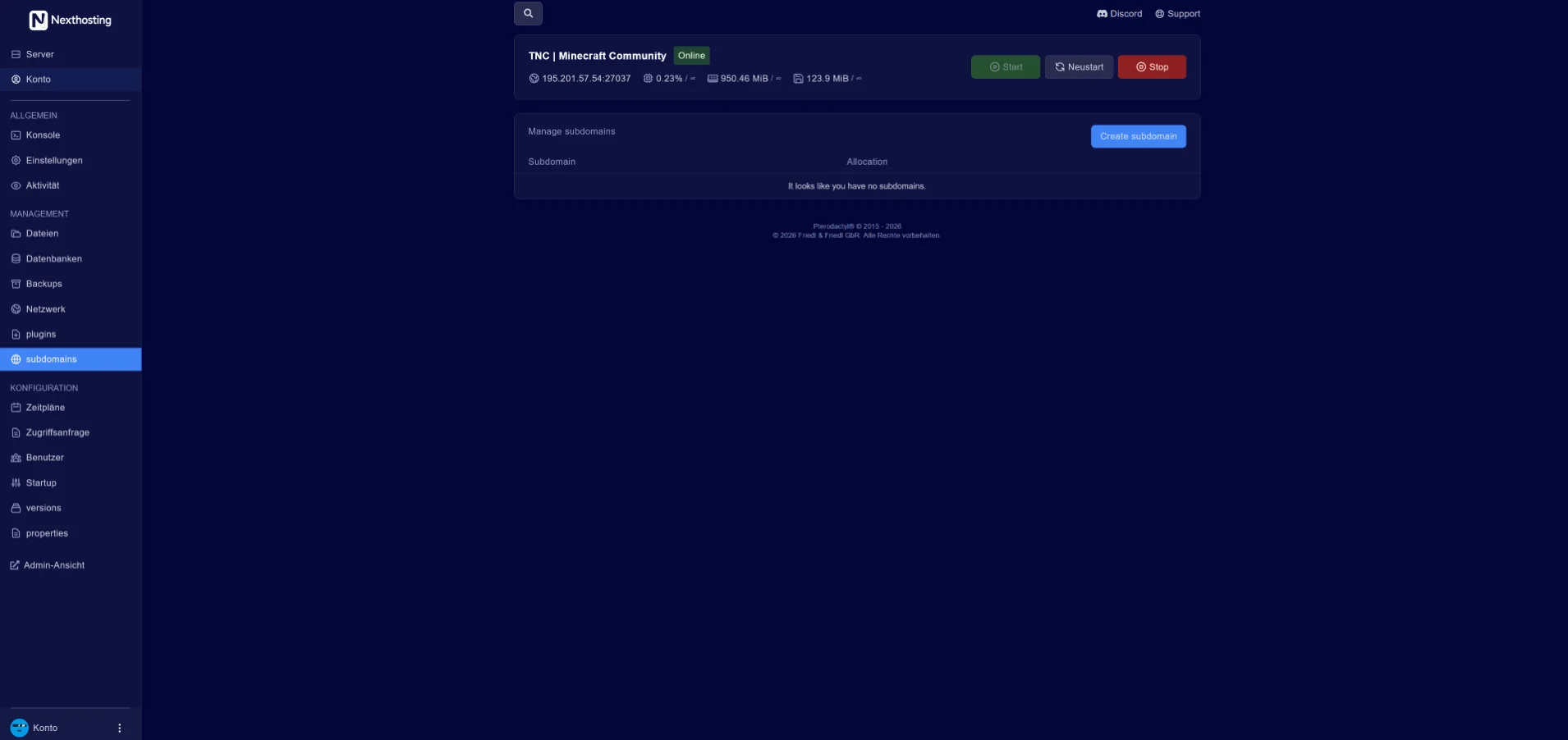
Task: Click the disk usage 123.9 MiB value
Action: [x=828, y=79]
